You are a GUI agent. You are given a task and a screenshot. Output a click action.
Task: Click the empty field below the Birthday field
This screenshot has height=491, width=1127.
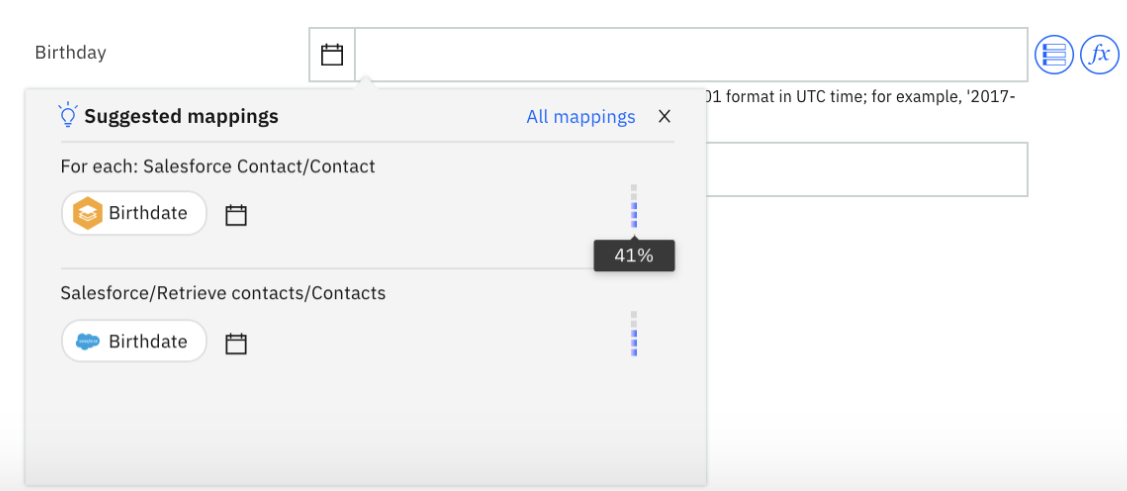(x=866, y=169)
